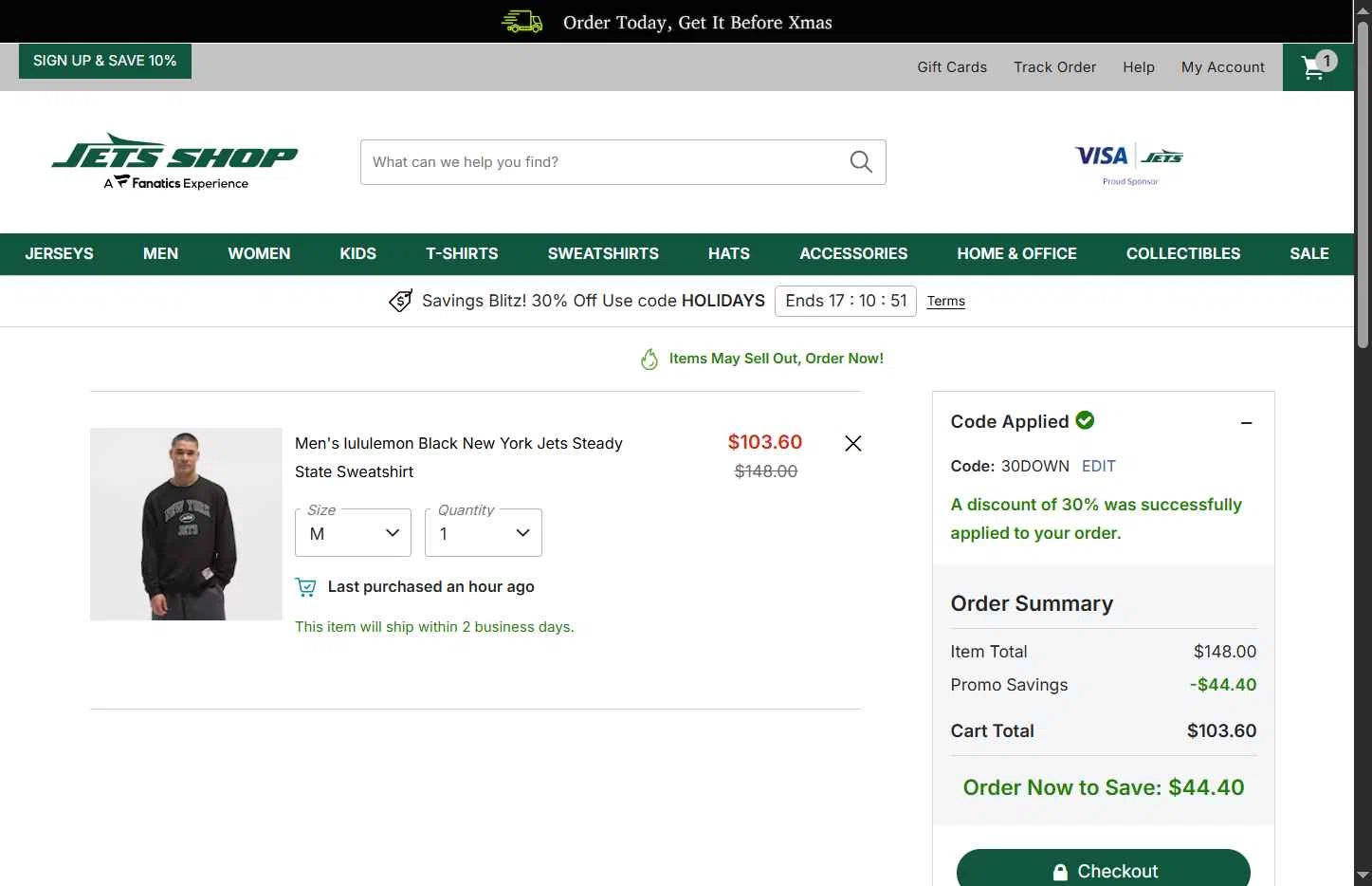Click the Order Summary heading
This screenshot has width=1372, height=886.
click(1032, 603)
